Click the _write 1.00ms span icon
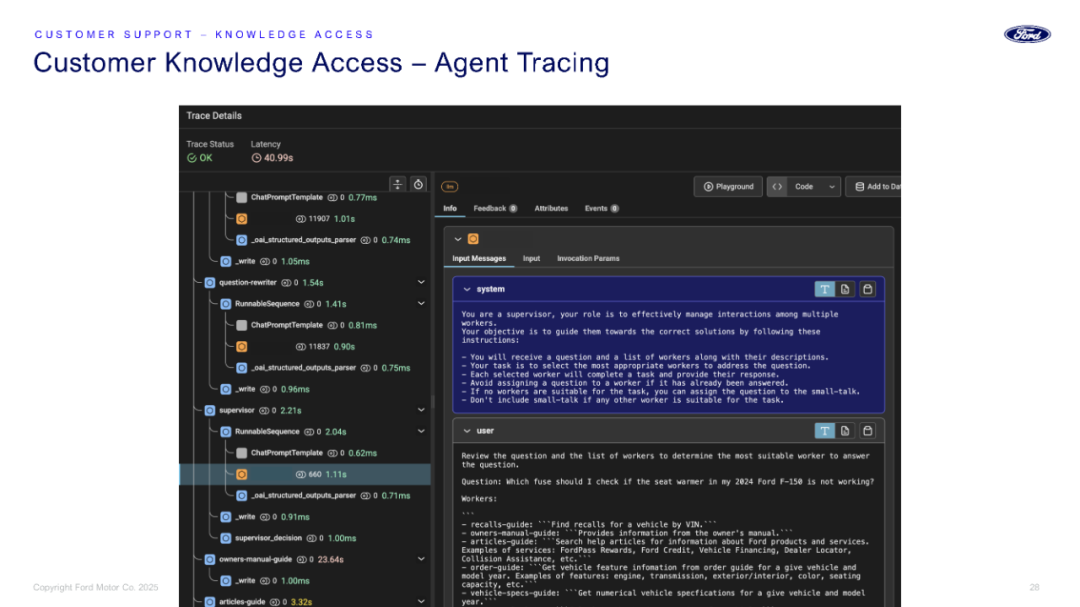 pyautogui.click(x=226, y=581)
